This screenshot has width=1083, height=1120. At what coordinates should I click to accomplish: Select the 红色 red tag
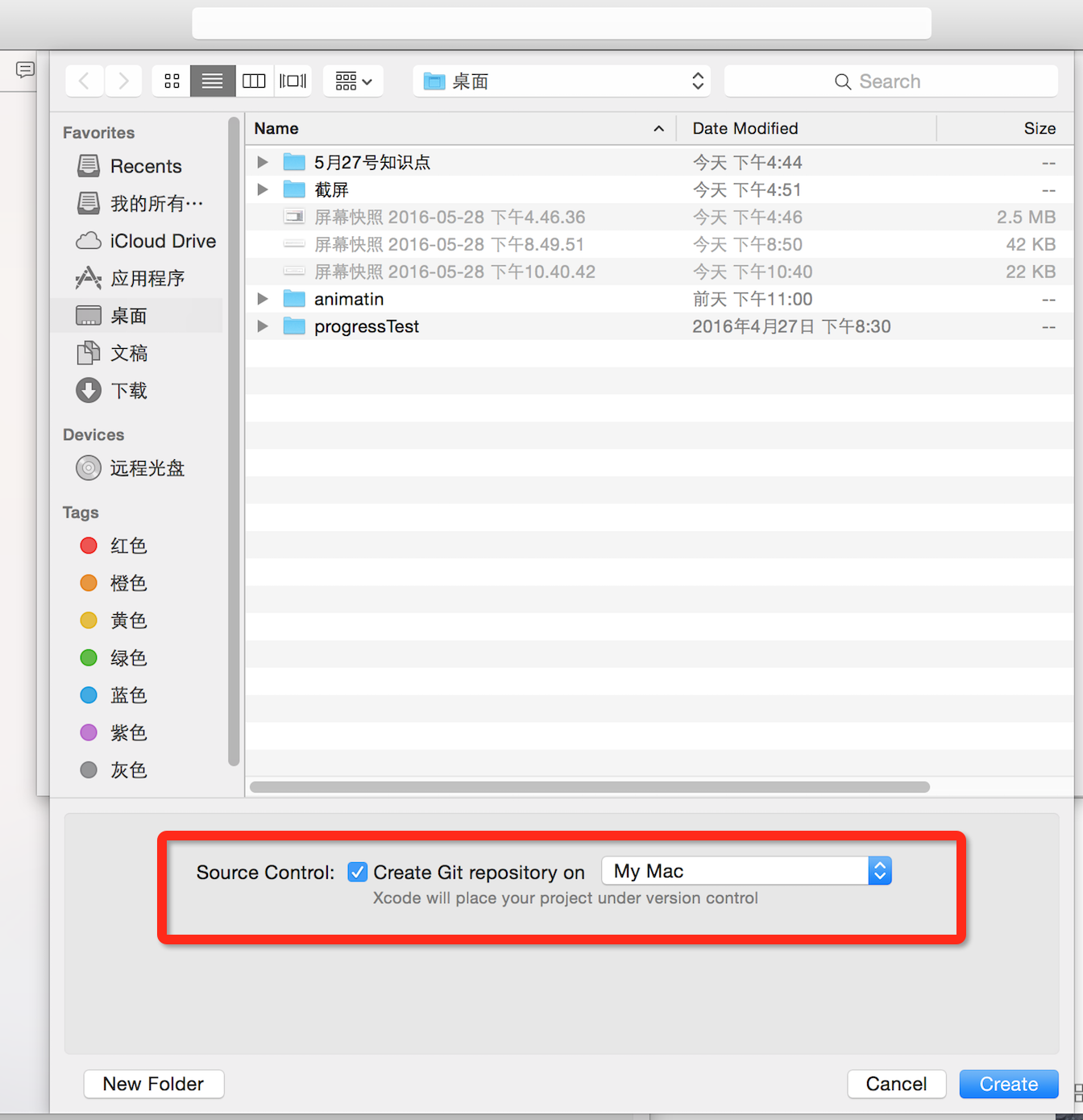pos(128,545)
